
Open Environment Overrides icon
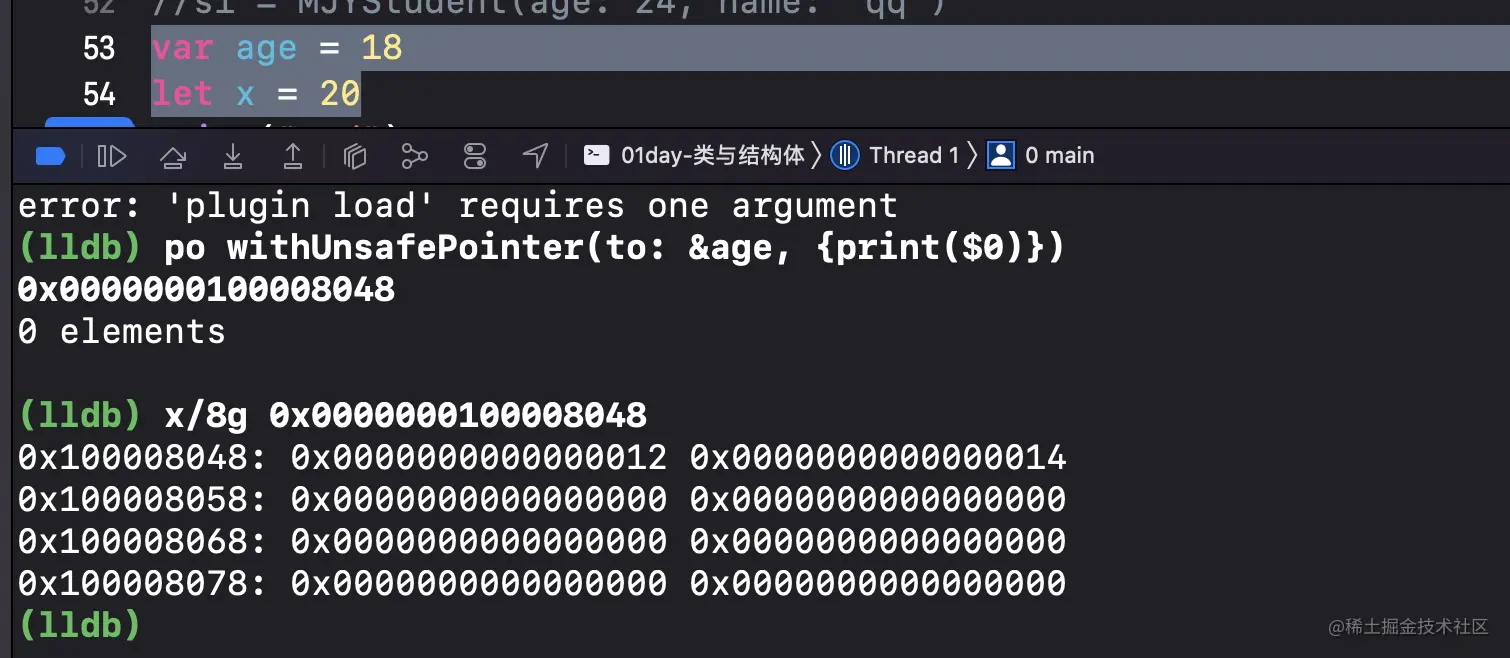click(x=475, y=156)
